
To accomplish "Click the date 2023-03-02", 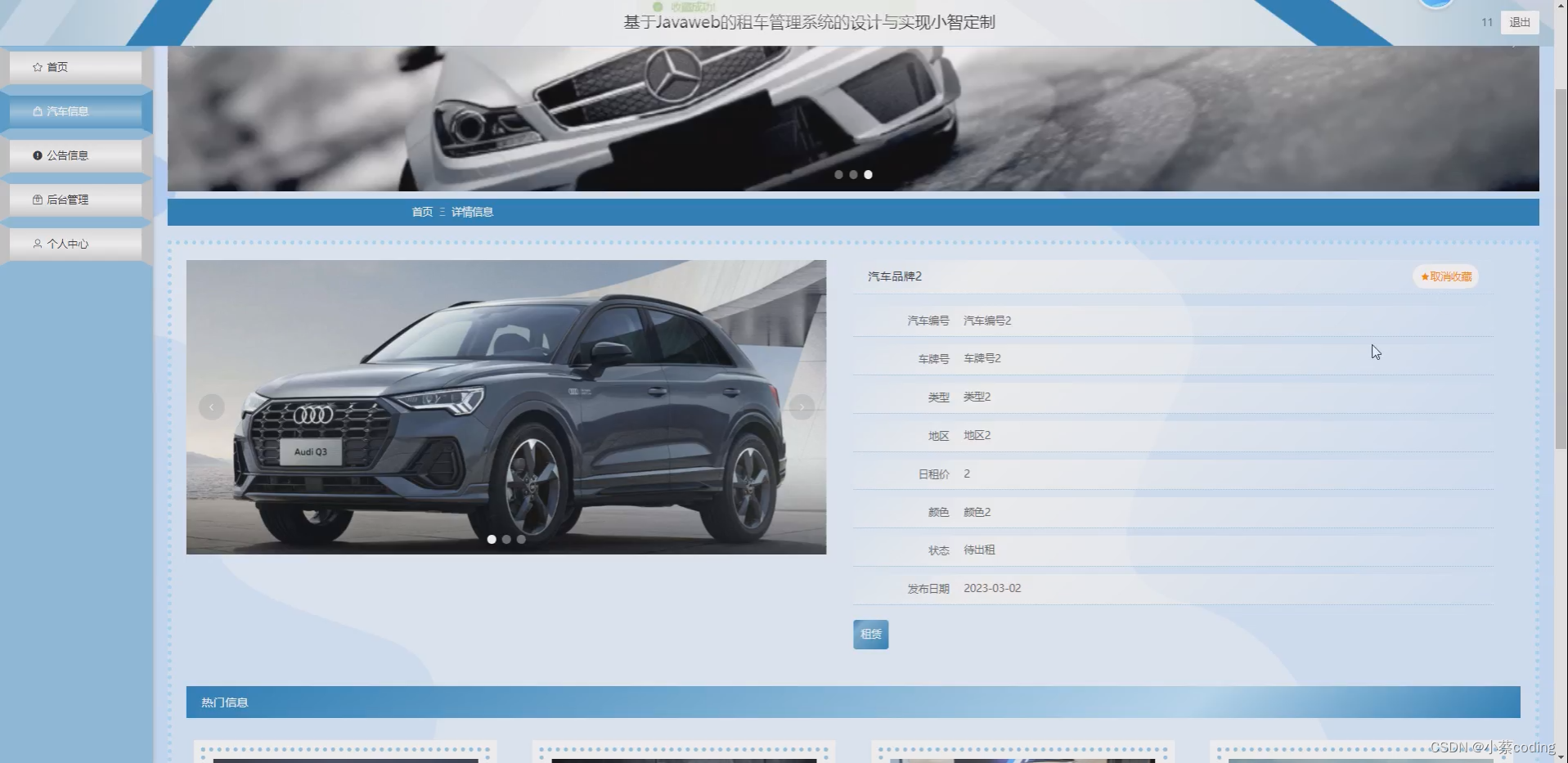I will point(992,588).
